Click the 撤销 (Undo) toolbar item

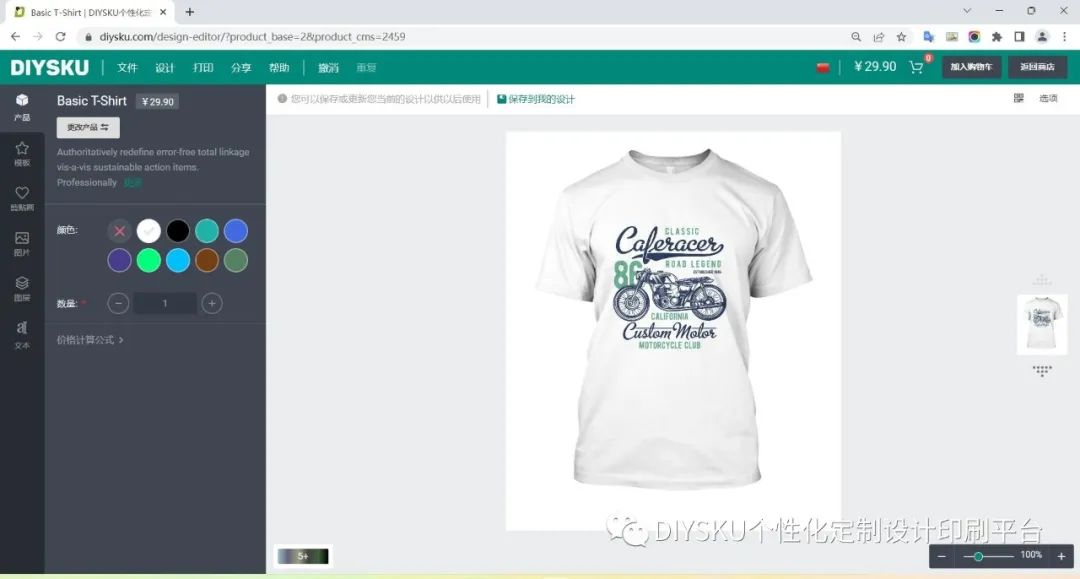[x=327, y=67]
